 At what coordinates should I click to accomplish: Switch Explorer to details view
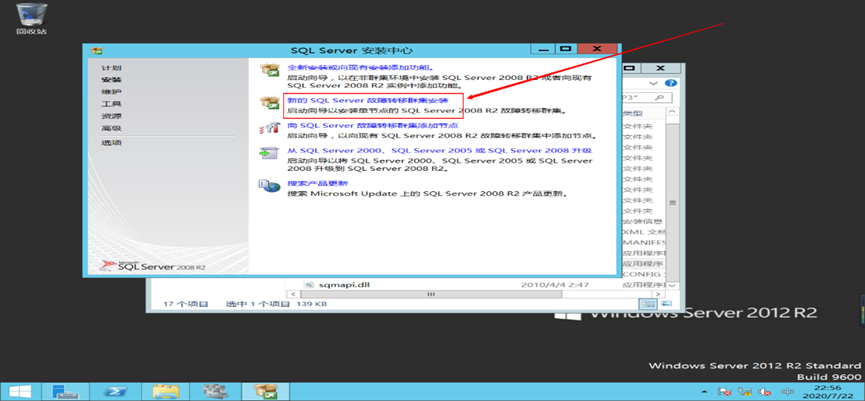point(648,304)
